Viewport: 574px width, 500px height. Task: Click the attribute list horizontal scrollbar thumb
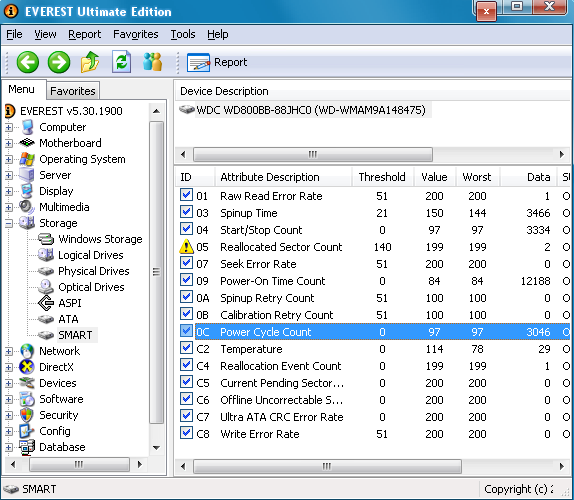click(327, 466)
